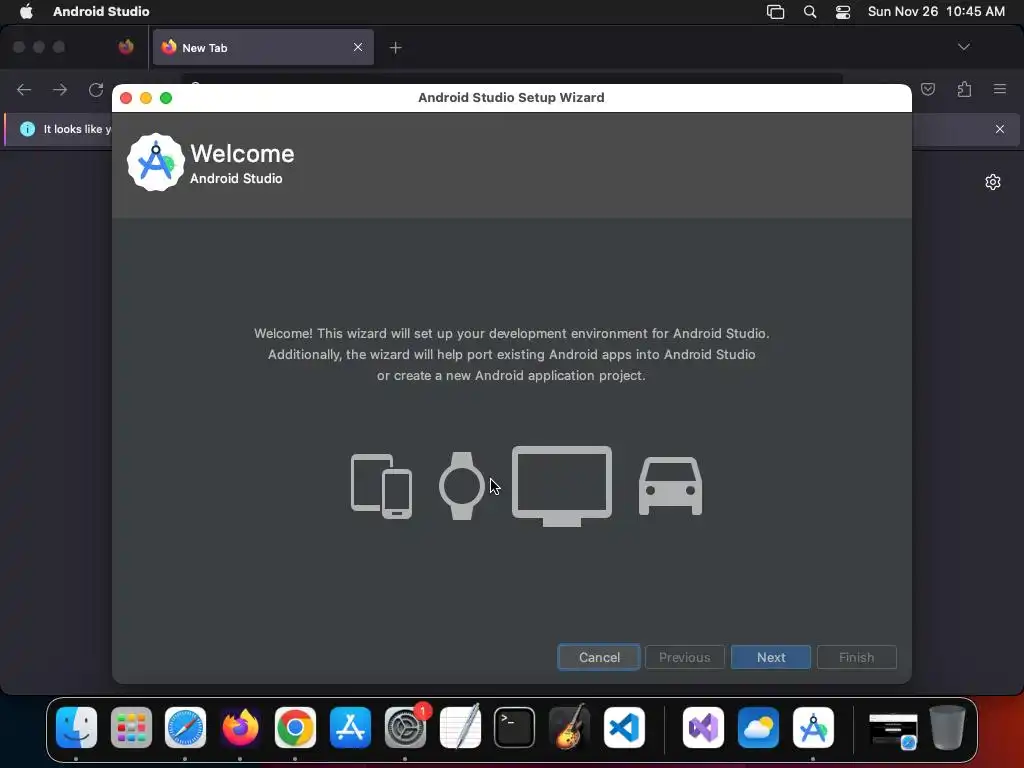Open App Store from the dock

(350, 728)
